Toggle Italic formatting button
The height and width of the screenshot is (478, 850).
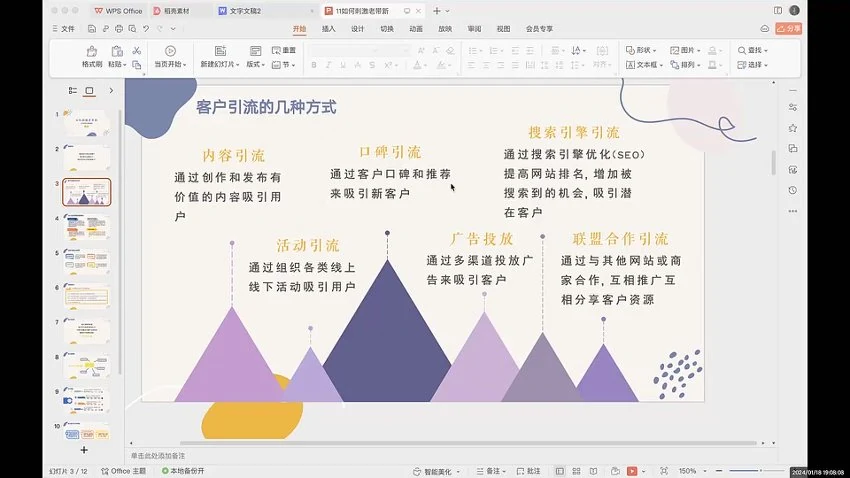[x=329, y=65]
